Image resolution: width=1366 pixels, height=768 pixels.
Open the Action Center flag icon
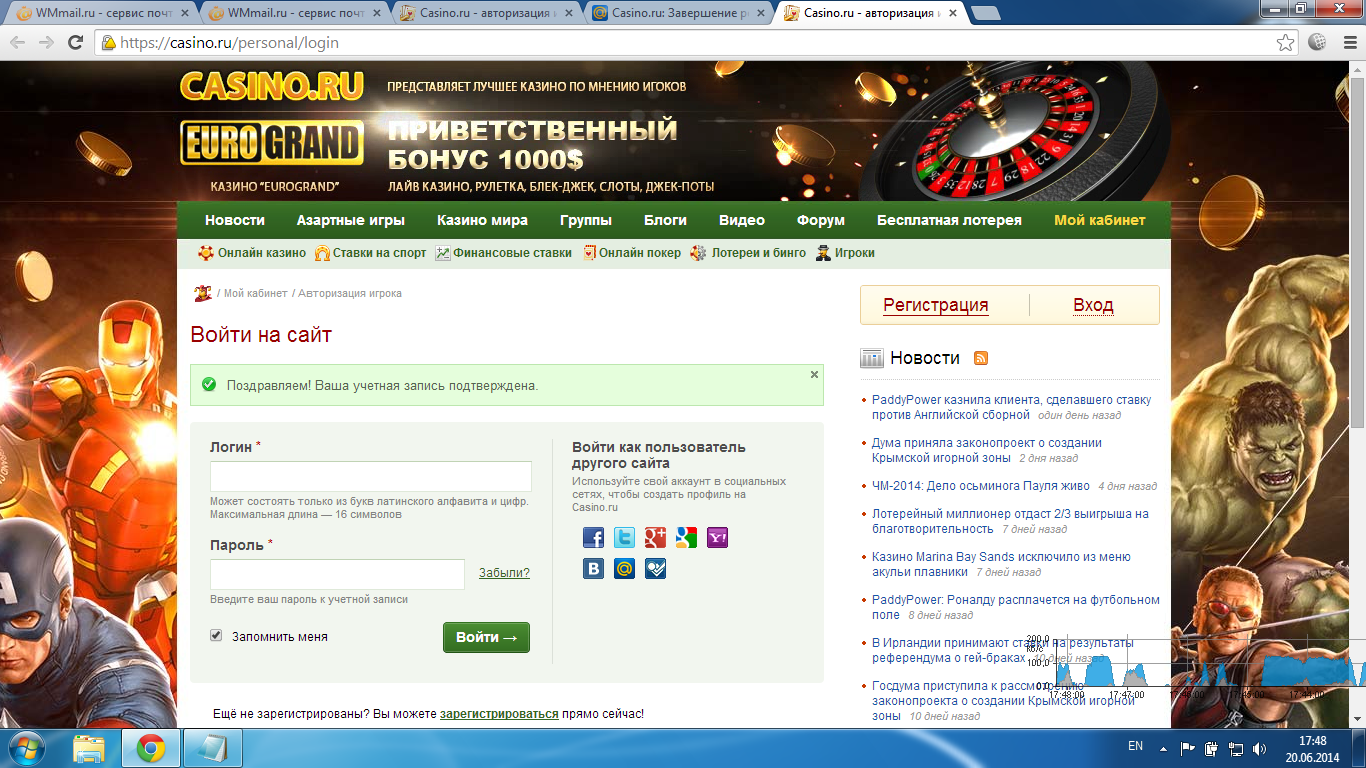tap(1188, 748)
